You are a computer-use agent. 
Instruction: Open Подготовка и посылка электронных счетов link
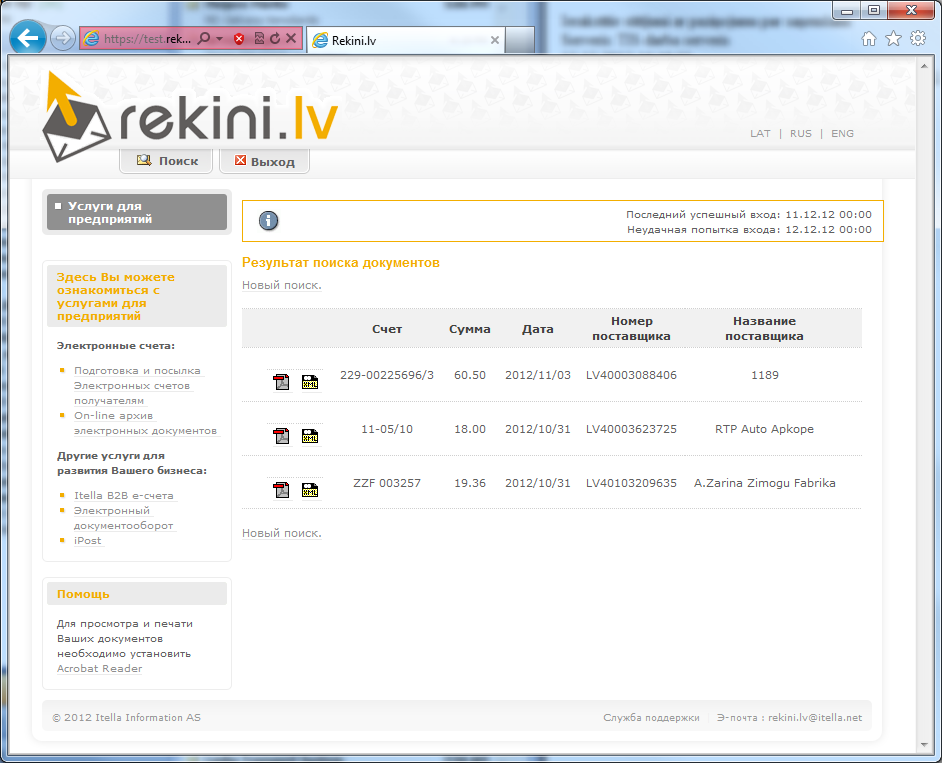pos(137,386)
